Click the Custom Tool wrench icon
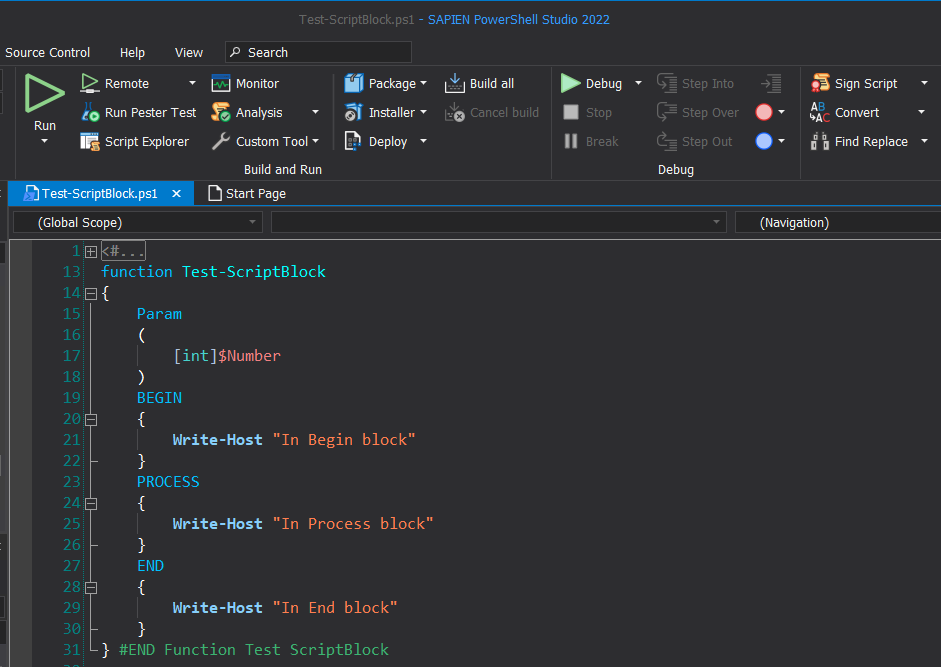 click(221, 142)
